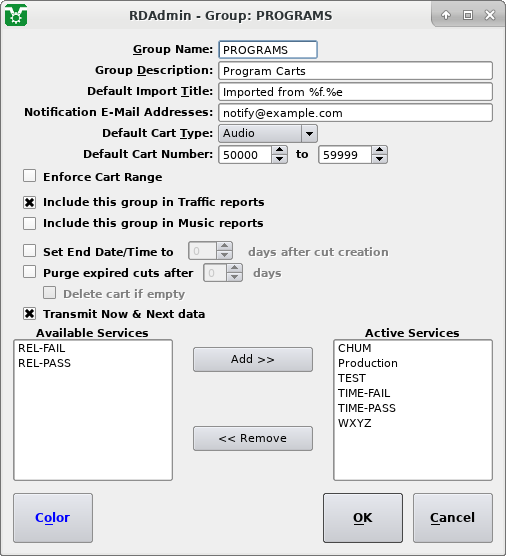Click the RDAdmin green app icon
The height and width of the screenshot is (556, 506).
pyautogui.click(x=16, y=15)
